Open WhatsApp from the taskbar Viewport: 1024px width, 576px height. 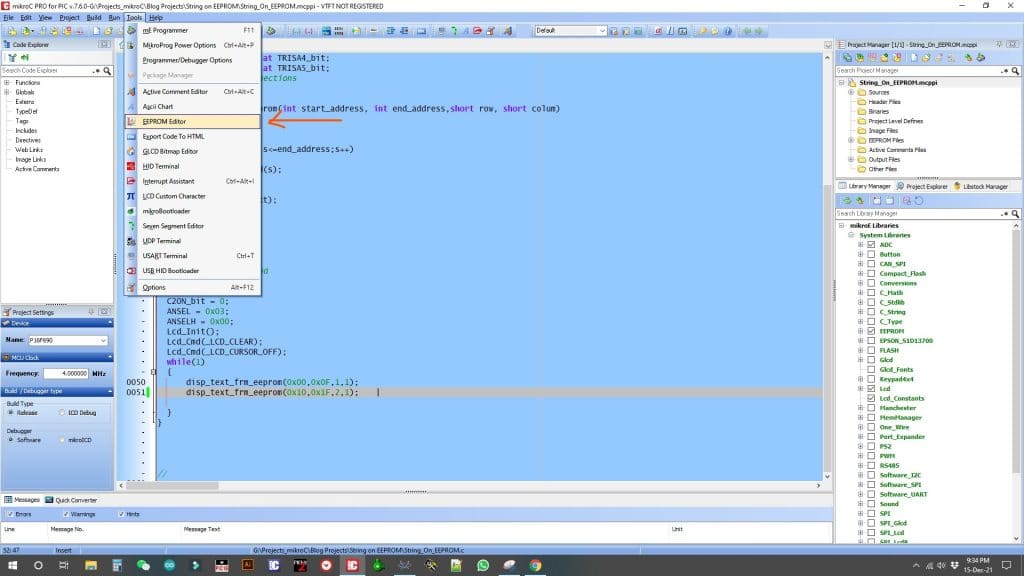pyautogui.click(x=483, y=566)
